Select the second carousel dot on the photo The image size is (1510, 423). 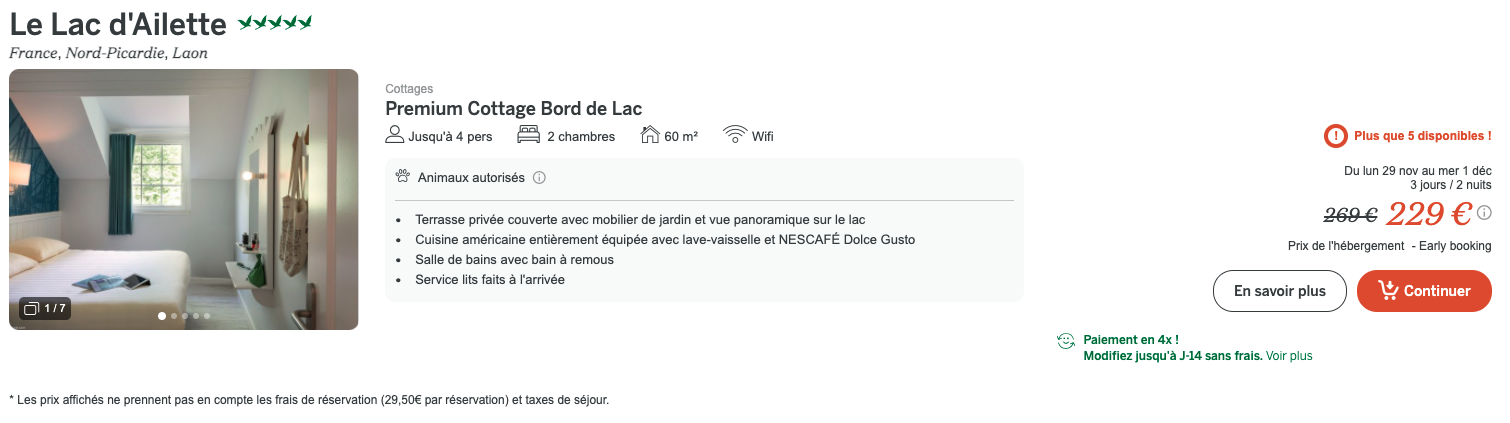pyautogui.click(x=174, y=316)
